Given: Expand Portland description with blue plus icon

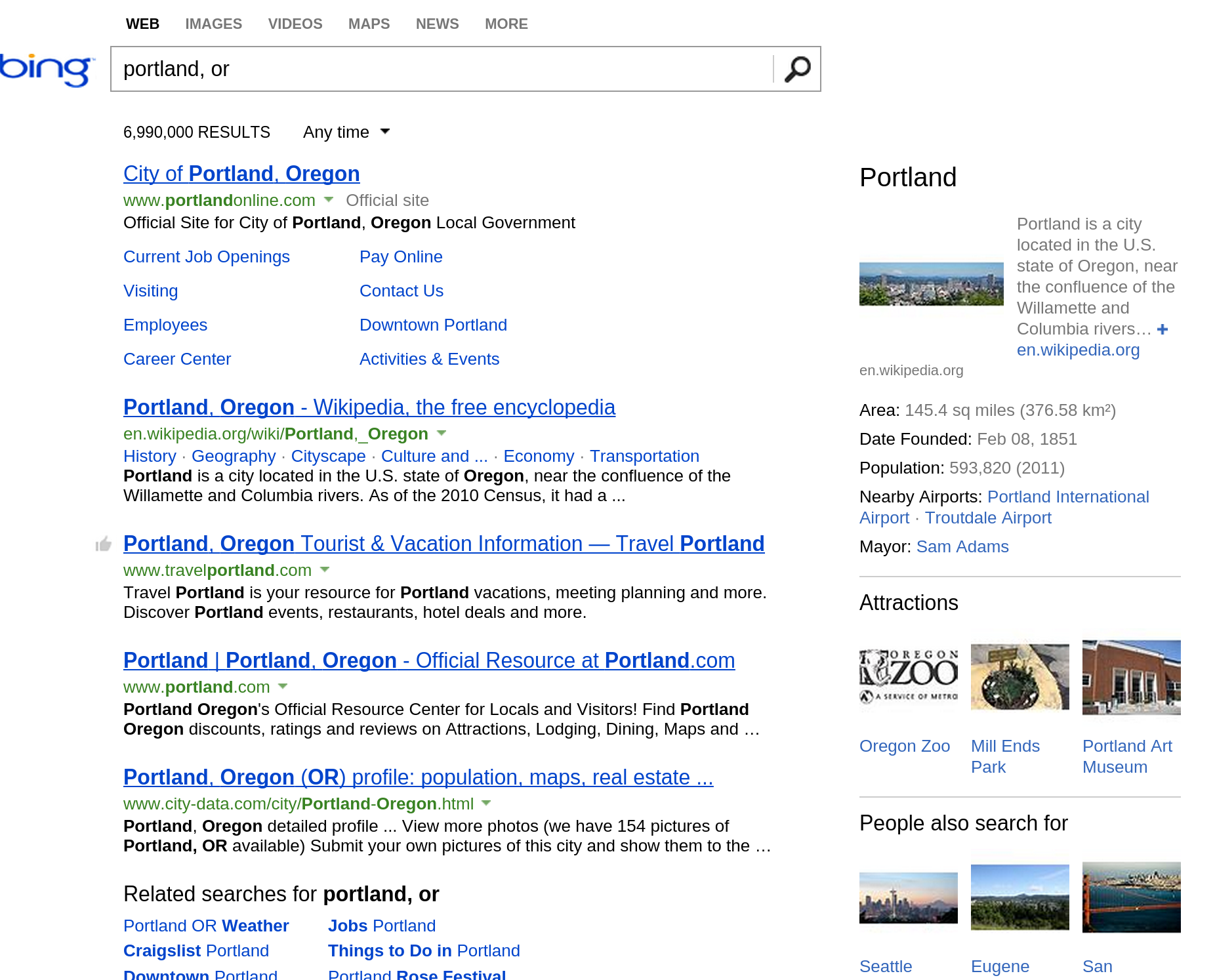Looking at the screenshot, I should 1162,329.
